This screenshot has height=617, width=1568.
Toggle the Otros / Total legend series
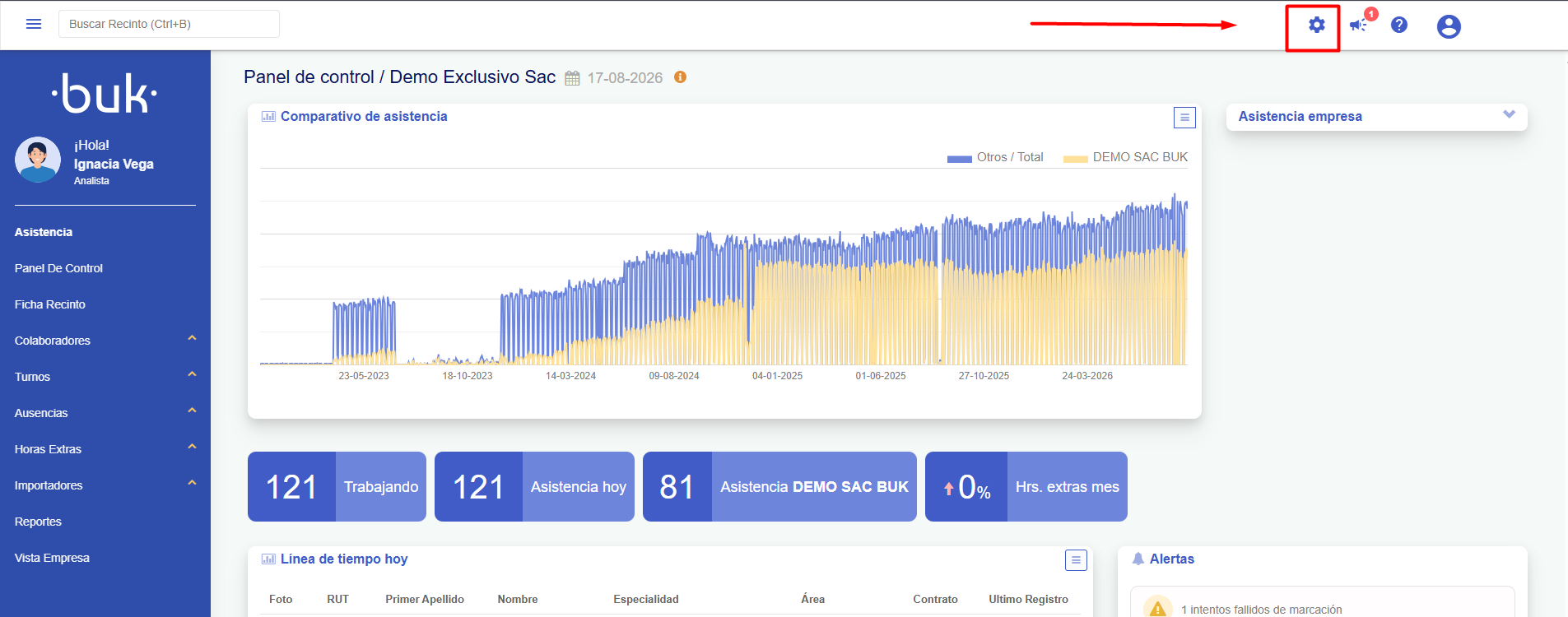[995, 157]
